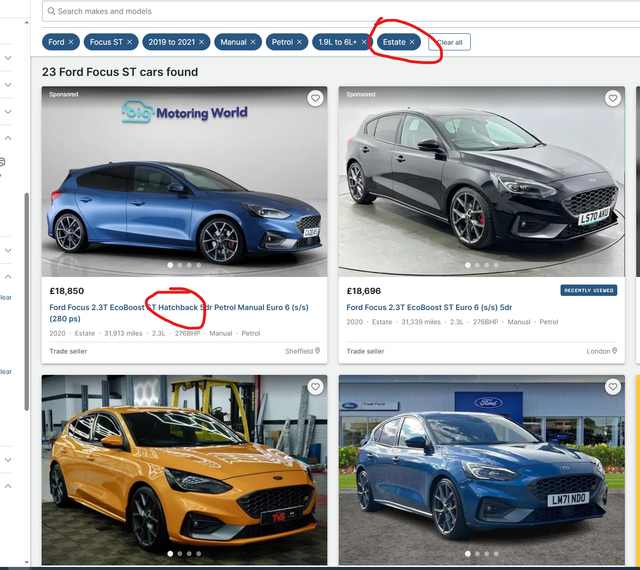Click the Sheffield location pin icon
640x570 pixels.
(x=318, y=351)
